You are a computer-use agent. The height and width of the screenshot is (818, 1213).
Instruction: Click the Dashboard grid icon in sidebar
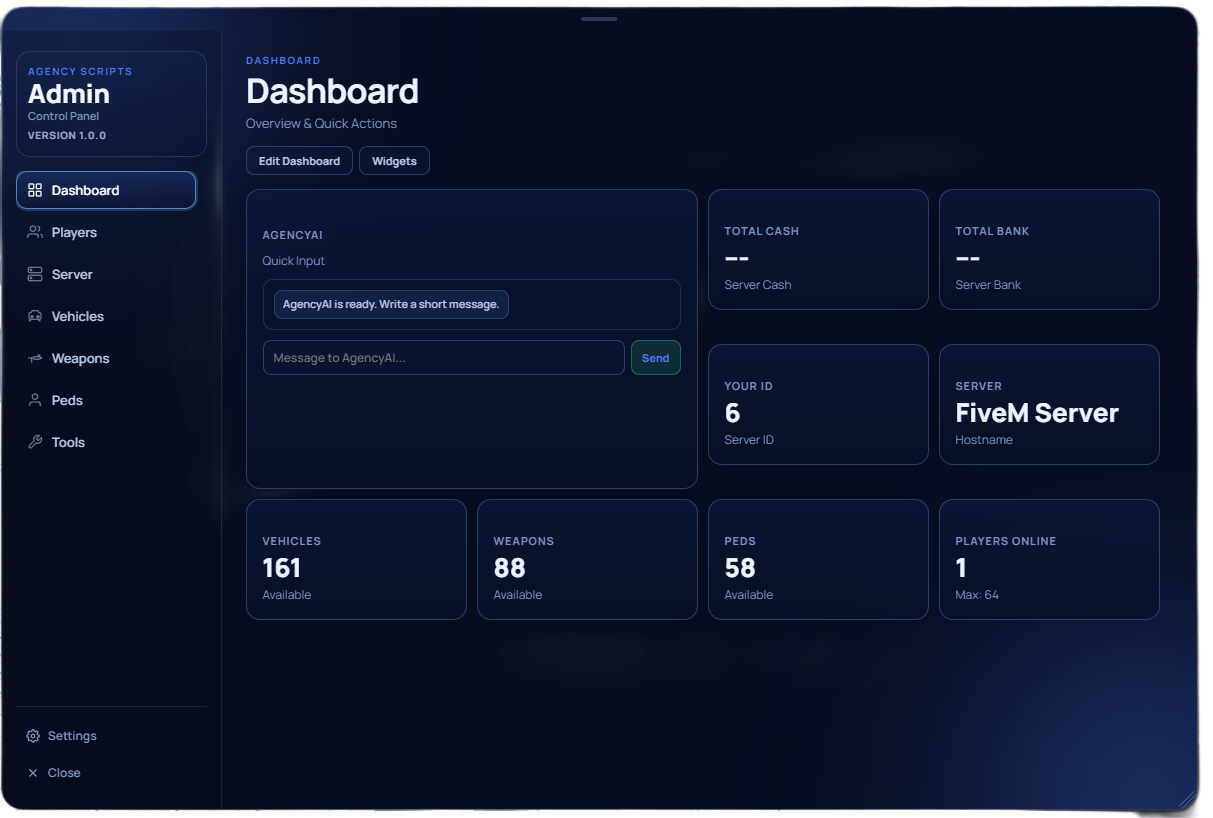click(x=35, y=190)
